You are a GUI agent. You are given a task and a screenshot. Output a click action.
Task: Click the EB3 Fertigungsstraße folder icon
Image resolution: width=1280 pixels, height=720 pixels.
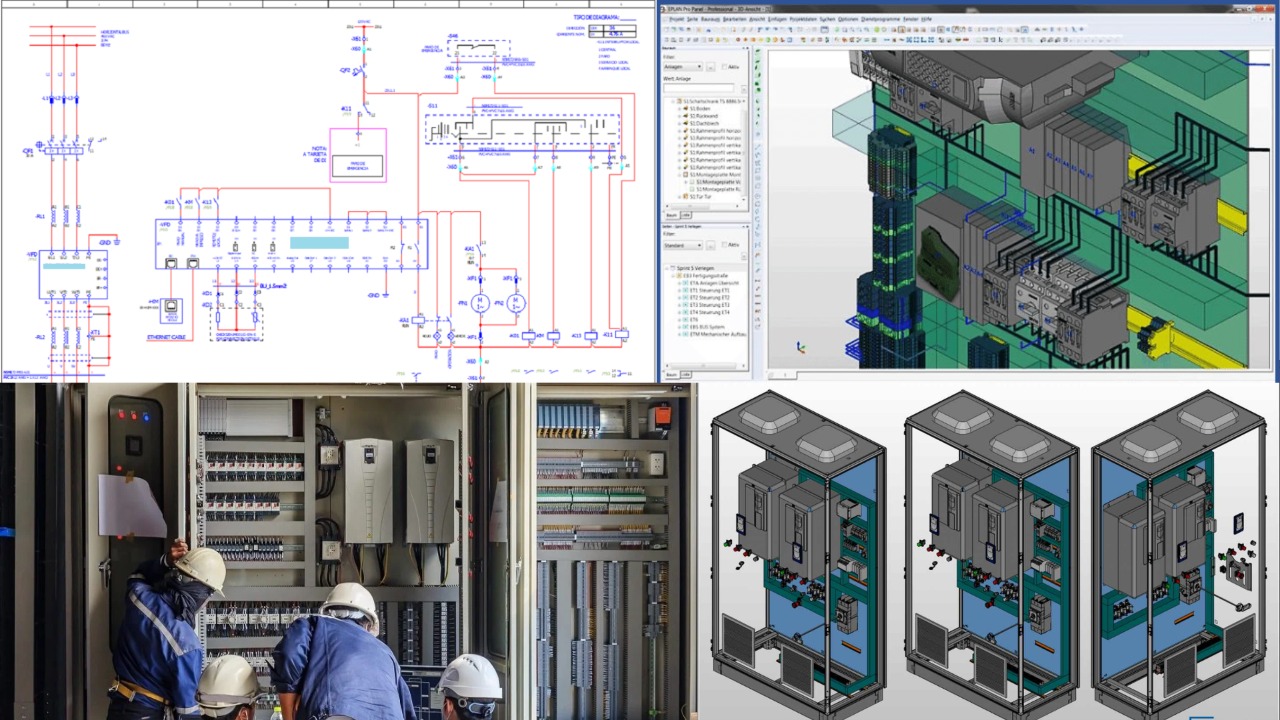point(679,276)
